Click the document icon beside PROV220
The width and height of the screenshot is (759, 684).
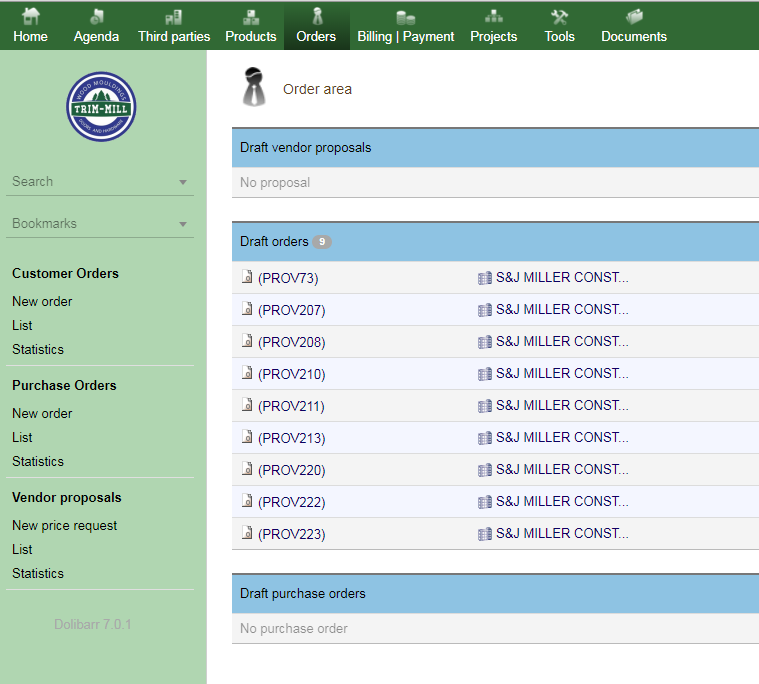pyautogui.click(x=247, y=468)
